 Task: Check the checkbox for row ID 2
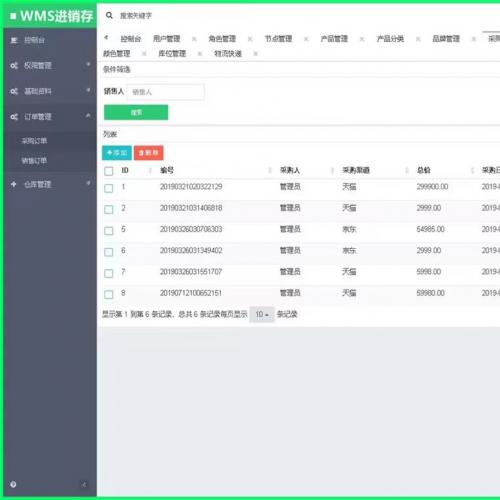coord(109,209)
